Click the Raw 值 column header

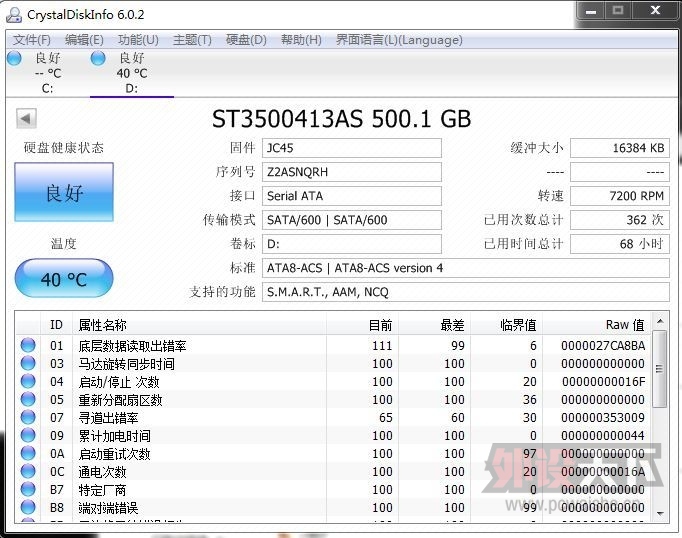tap(596, 325)
